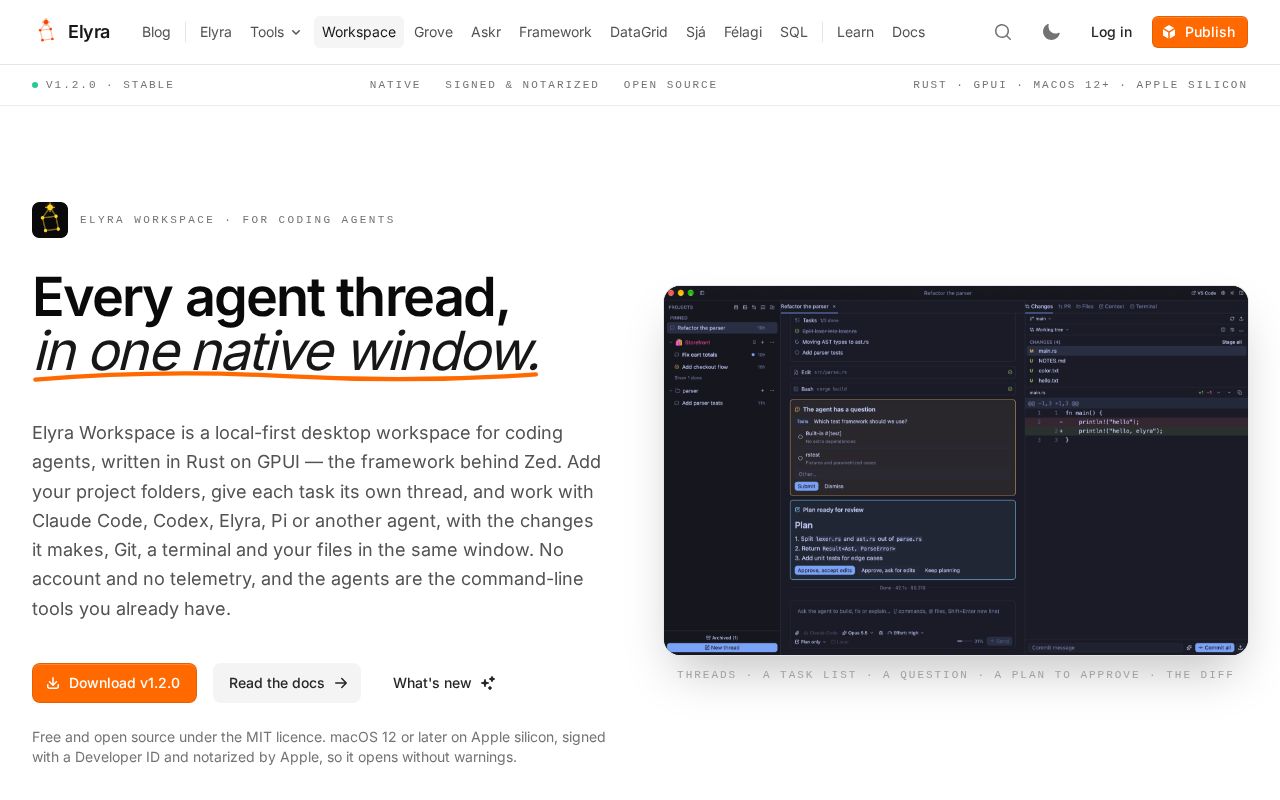Image resolution: width=1280 pixels, height=800 pixels.
Task: Click the "NATIVE" label in the info bar
Action: [x=395, y=85]
